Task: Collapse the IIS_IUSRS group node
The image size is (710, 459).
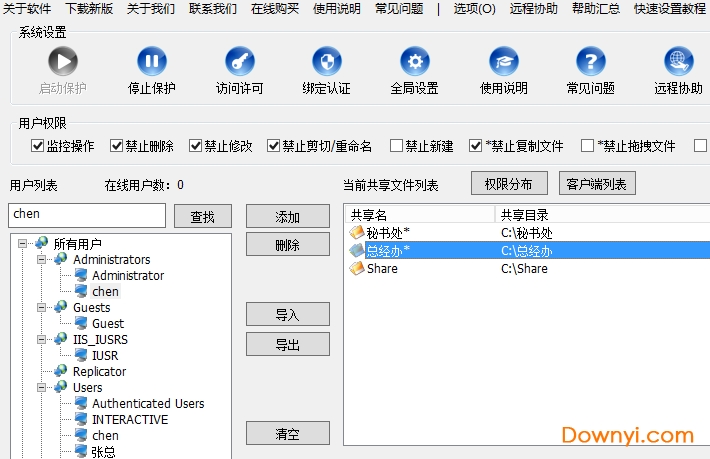Action: coord(41,339)
